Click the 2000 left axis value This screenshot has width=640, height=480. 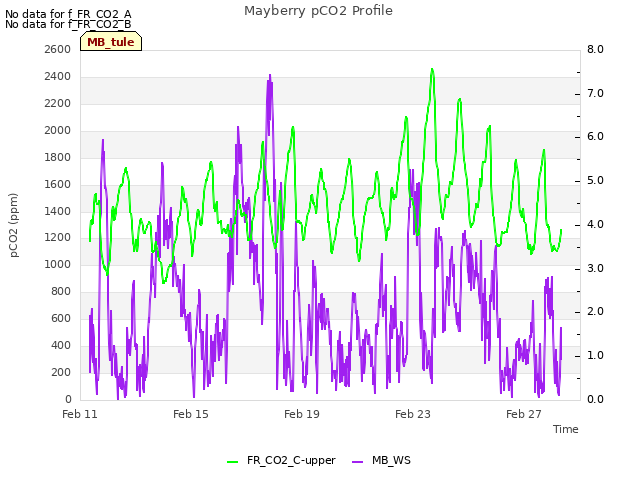point(58,130)
